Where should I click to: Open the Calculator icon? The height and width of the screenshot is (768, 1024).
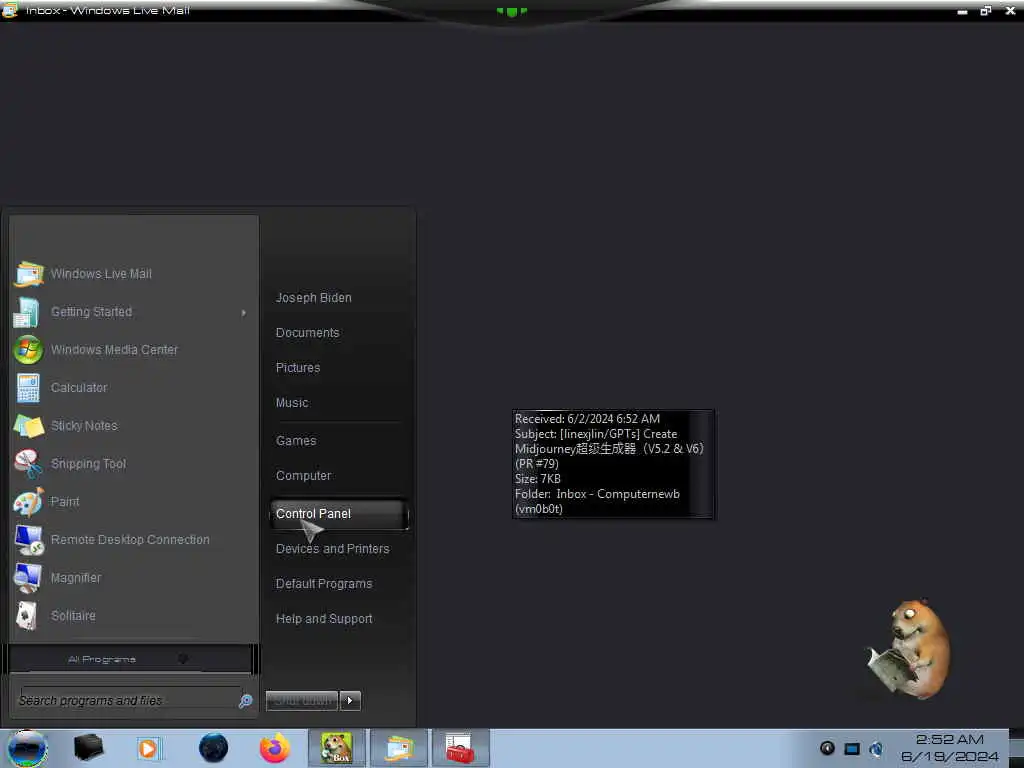click(x=28, y=388)
